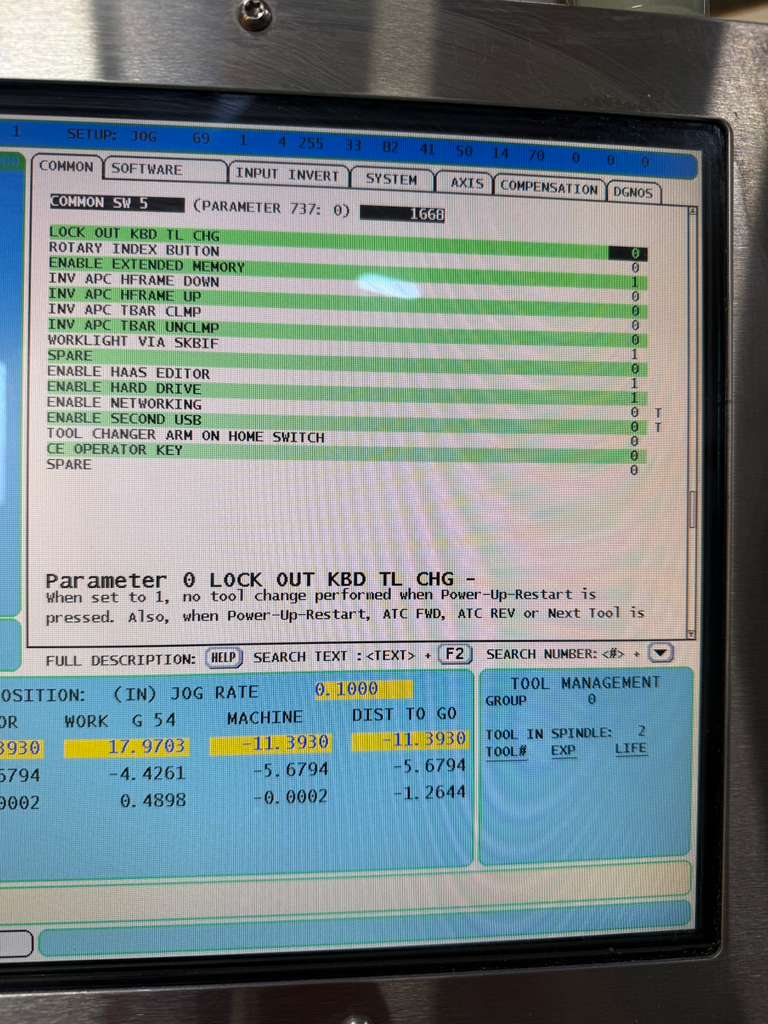Open the COMPENSATION tab
Image resolution: width=768 pixels, height=1024 pixels.
click(549, 187)
